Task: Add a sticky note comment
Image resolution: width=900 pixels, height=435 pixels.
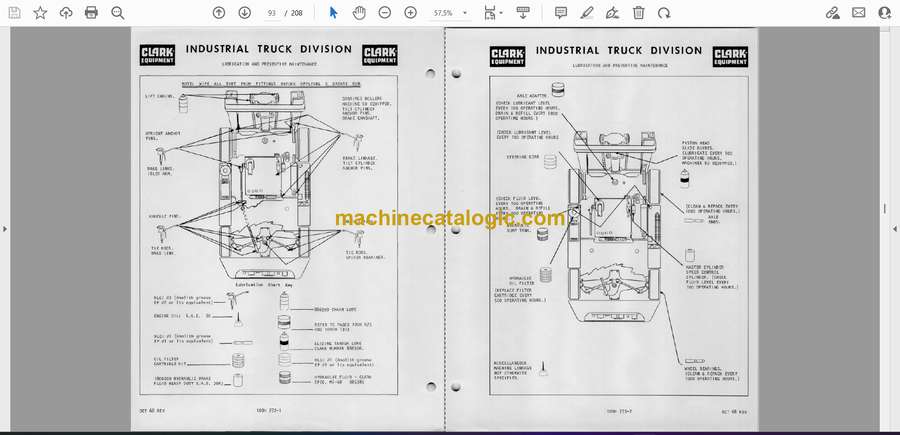Action: 561,13
